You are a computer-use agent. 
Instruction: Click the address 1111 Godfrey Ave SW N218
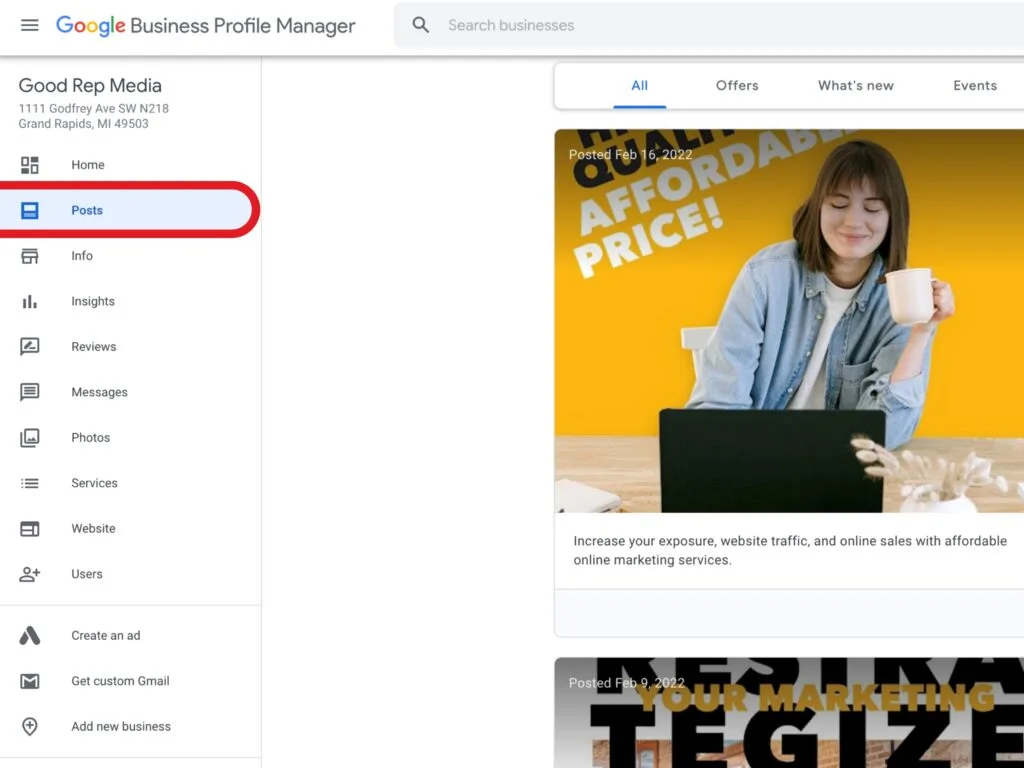(93, 108)
